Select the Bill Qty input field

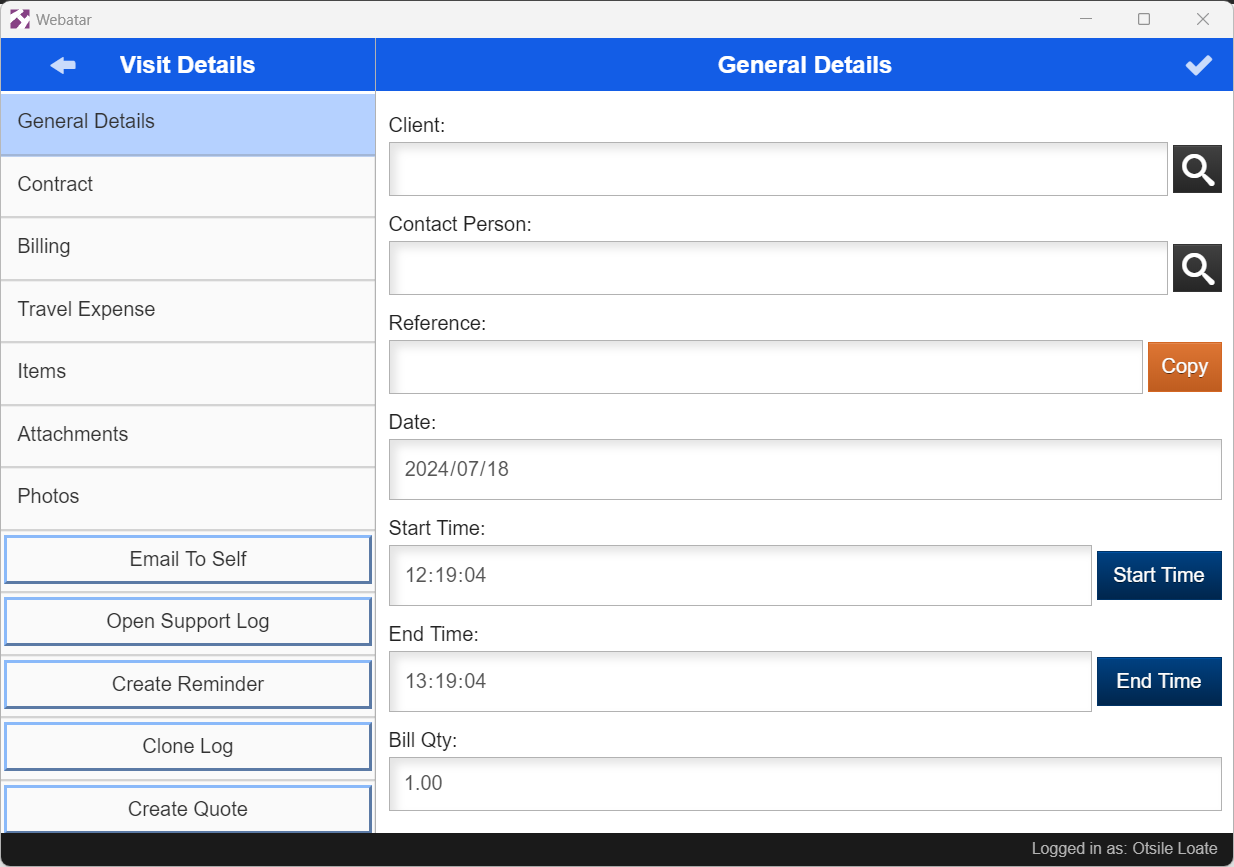pos(804,783)
